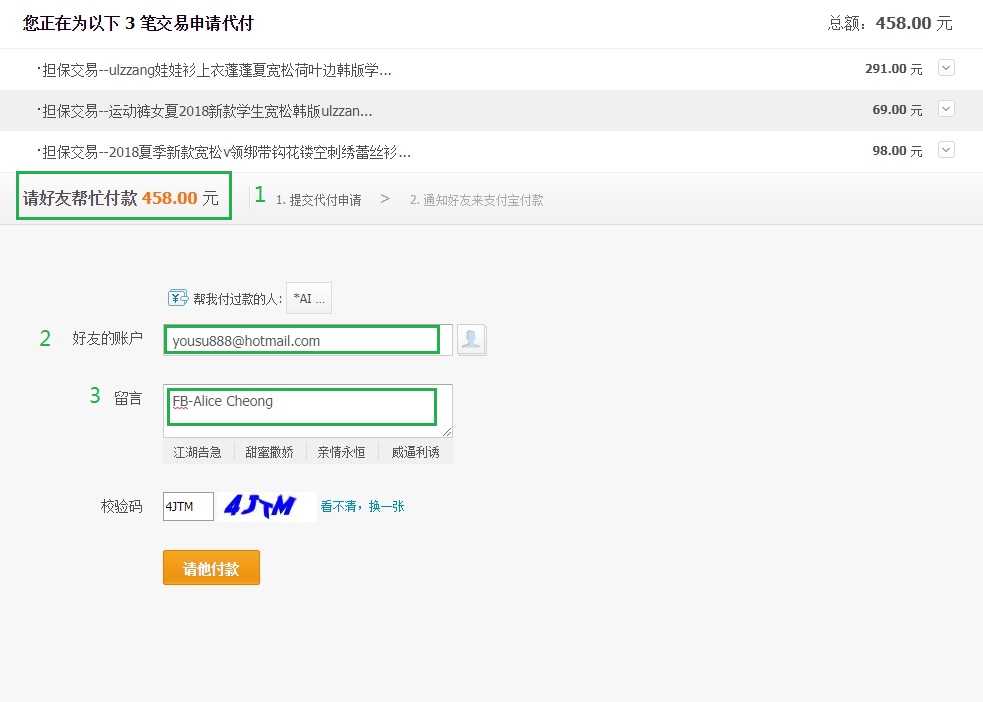Image resolution: width=983 pixels, height=702 pixels.
Task: Click the step 1 提交代付申请 label
Action: pyautogui.click(x=319, y=200)
